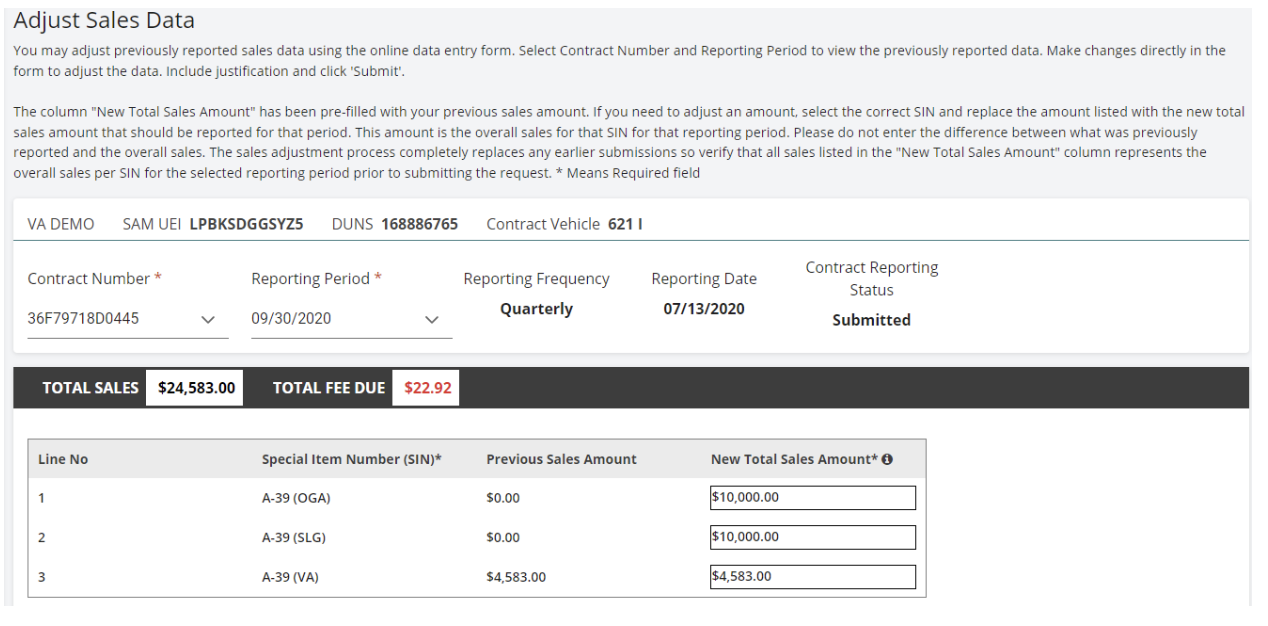1268x626 pixels.
Task: Click the chevron next to 09/30/2020
Action: pyautogui.click(x=432, y=320)
